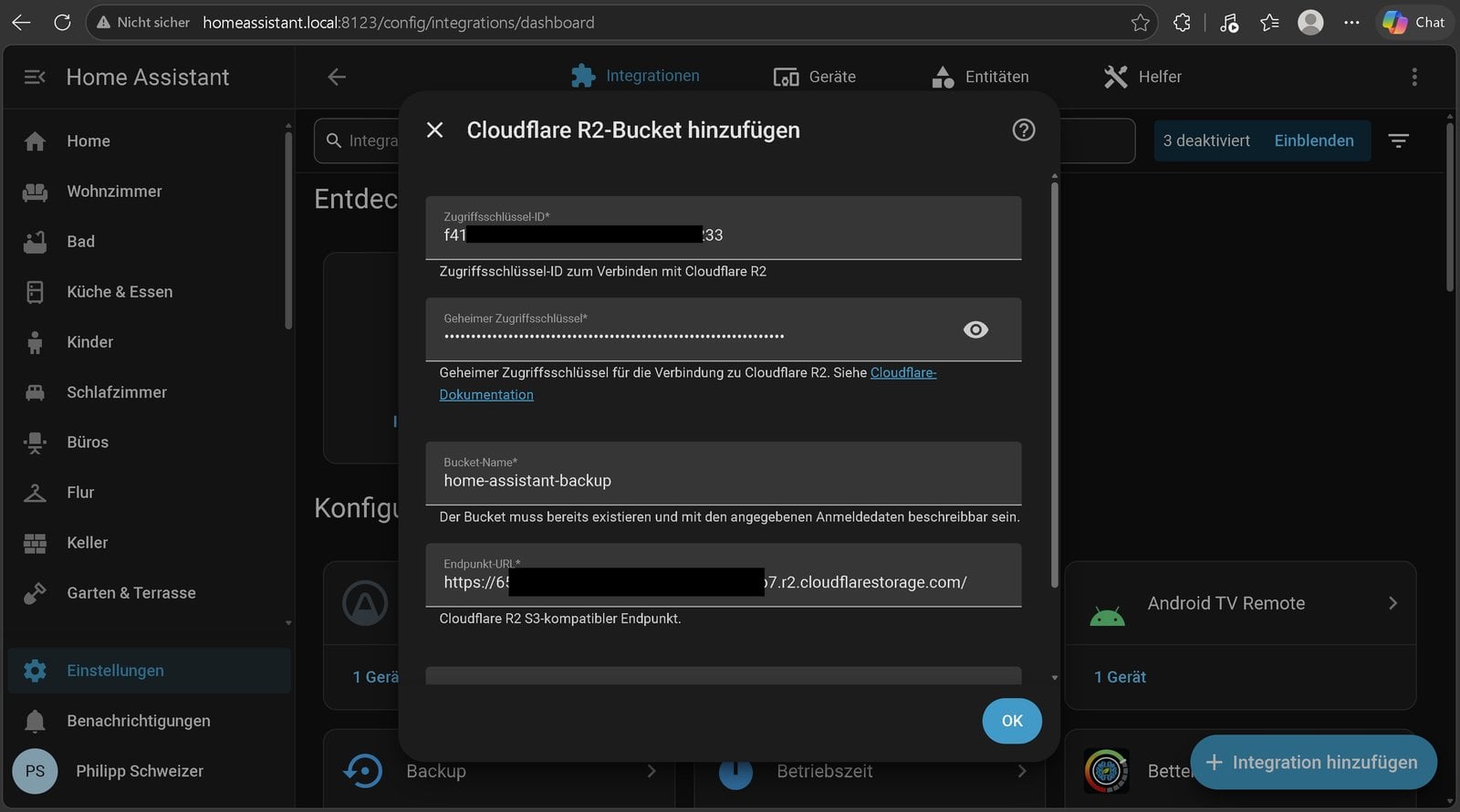The image size is (1460, 812).
Task: Open Flur dashboard in sidebar
Action: 149,493
